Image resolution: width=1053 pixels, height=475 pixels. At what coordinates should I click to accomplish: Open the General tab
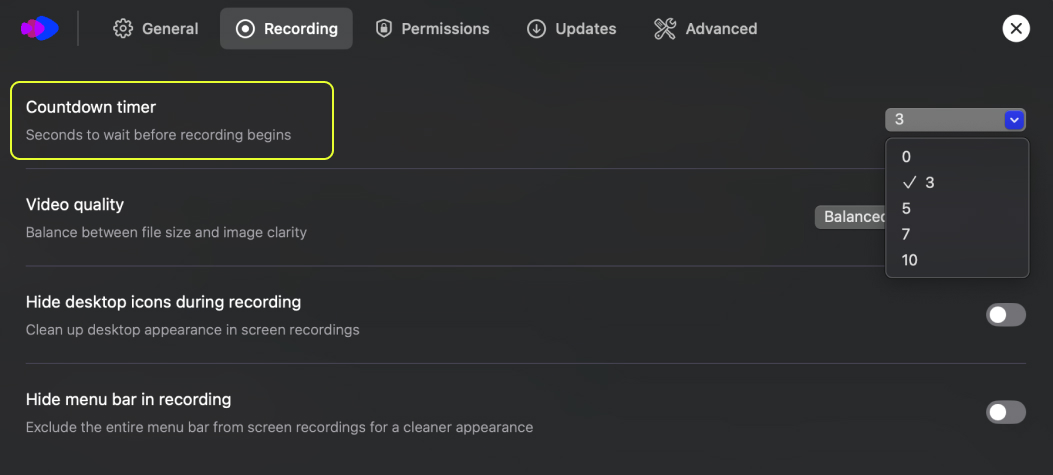coord(156,29)
